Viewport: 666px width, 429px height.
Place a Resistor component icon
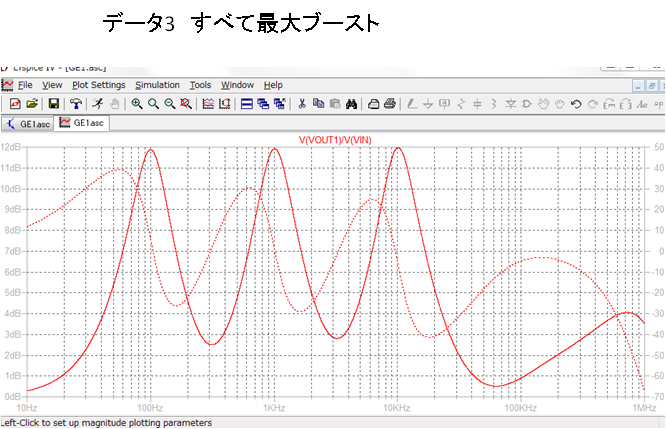[461, 104]
